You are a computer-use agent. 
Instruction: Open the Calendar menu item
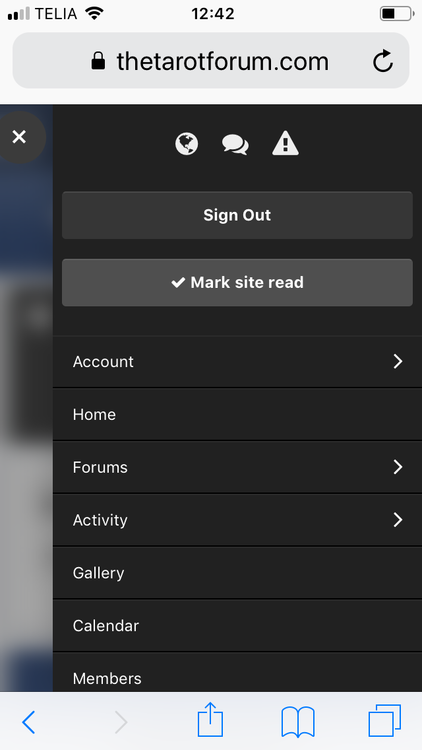pos(237,625)
